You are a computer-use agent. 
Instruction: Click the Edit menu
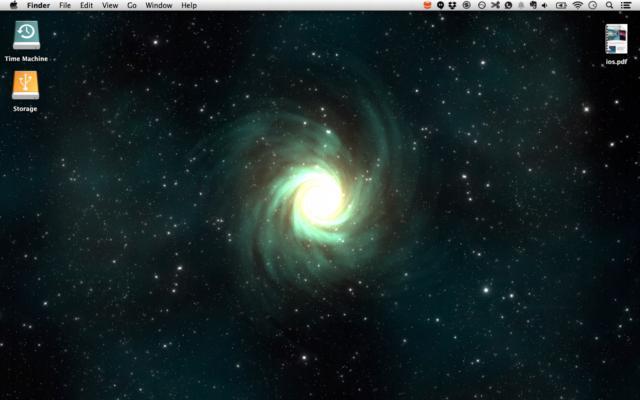point(87,5)
